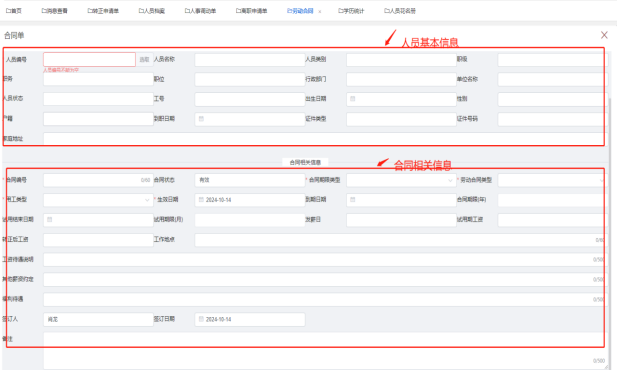Viewport: 617px width, 371px height.
Task: Click the 合同状态 field showing 有效
Action: [x=250, y=180]
